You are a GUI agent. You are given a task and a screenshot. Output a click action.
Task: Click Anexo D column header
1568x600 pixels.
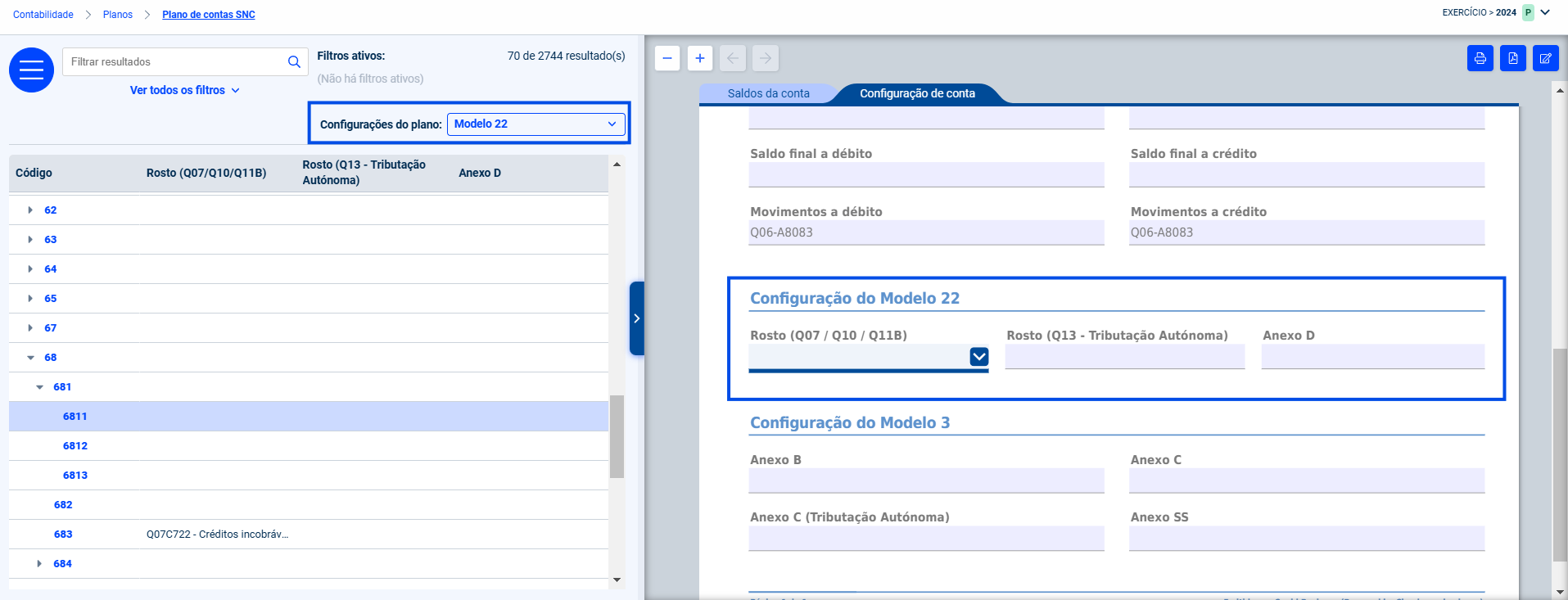480,173
